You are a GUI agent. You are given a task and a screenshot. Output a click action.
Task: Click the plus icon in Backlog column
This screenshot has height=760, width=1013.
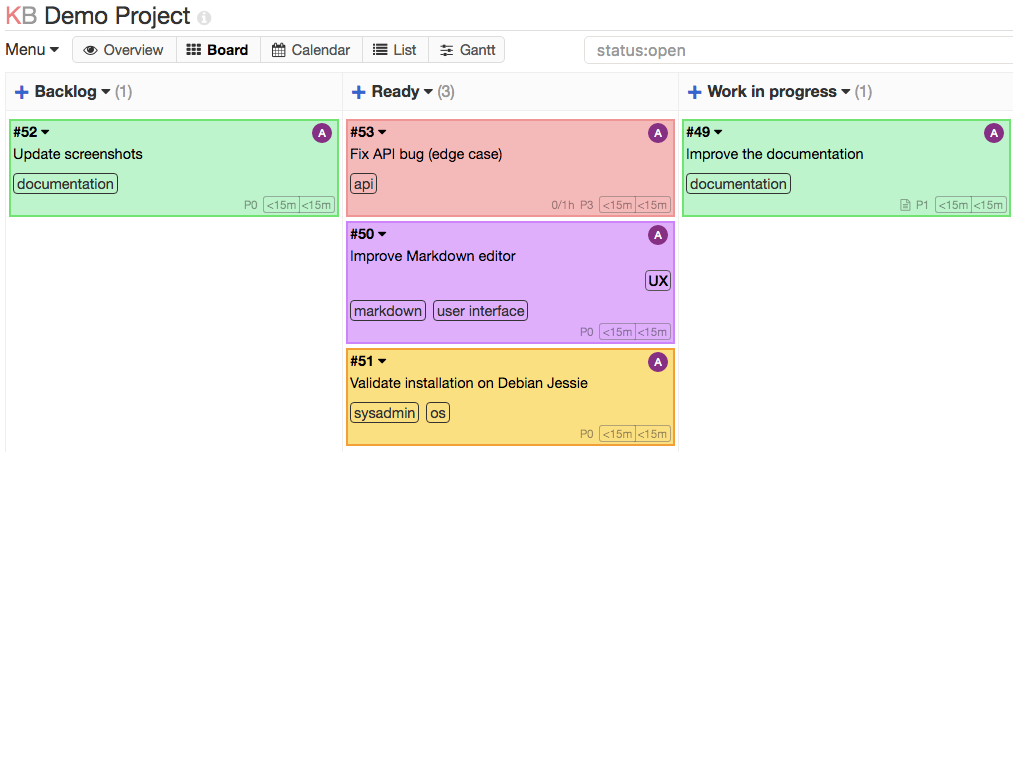click(22, 92)
